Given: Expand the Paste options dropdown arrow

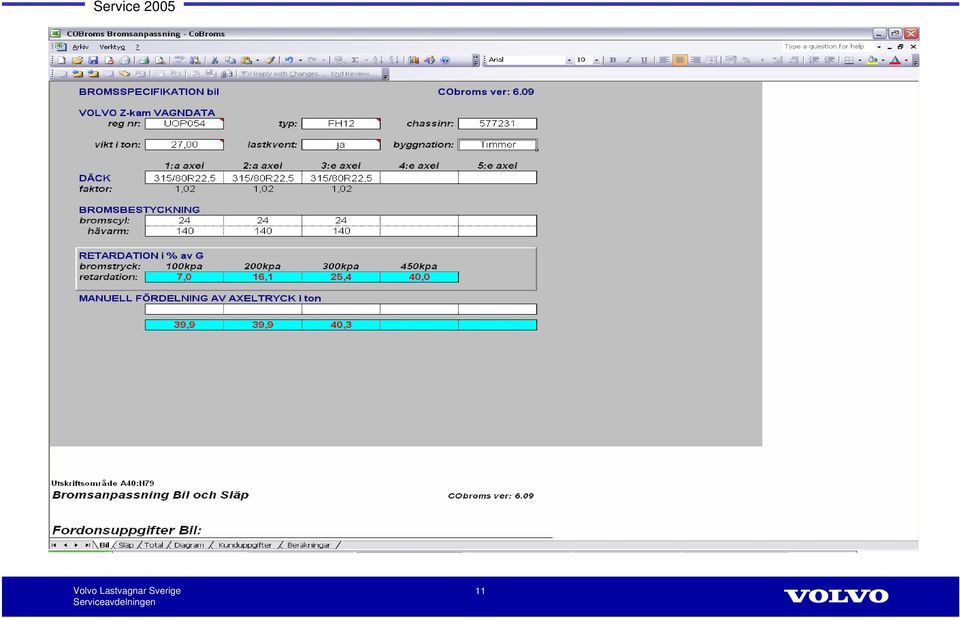Looking at the screenshot, I should pyautogui.click(x=258, y=60).
